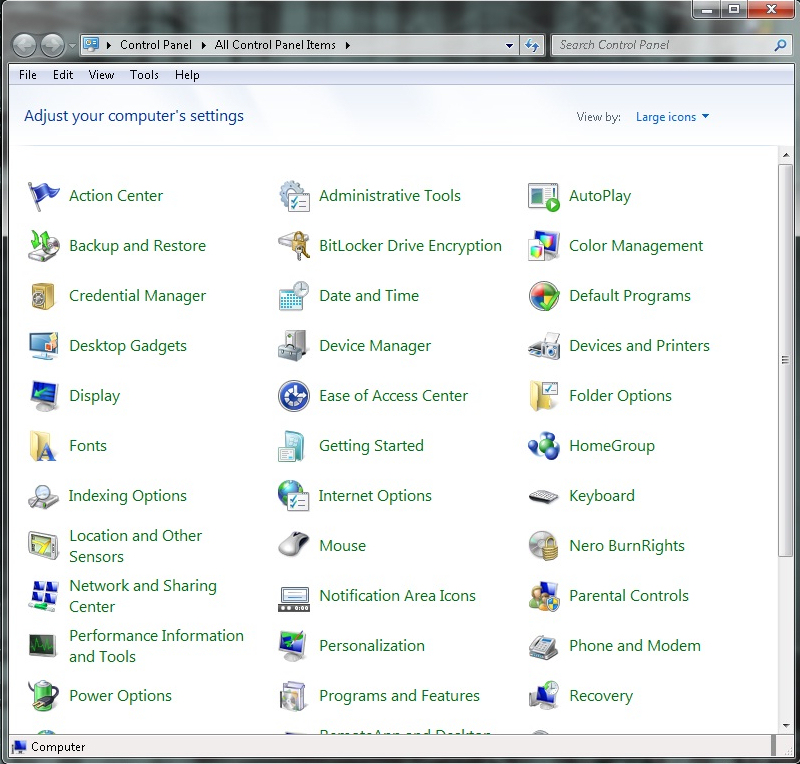Screen dimensions: 800x764
Task: Click the scrollbar down arrow
Action: (x=785, y=726)
